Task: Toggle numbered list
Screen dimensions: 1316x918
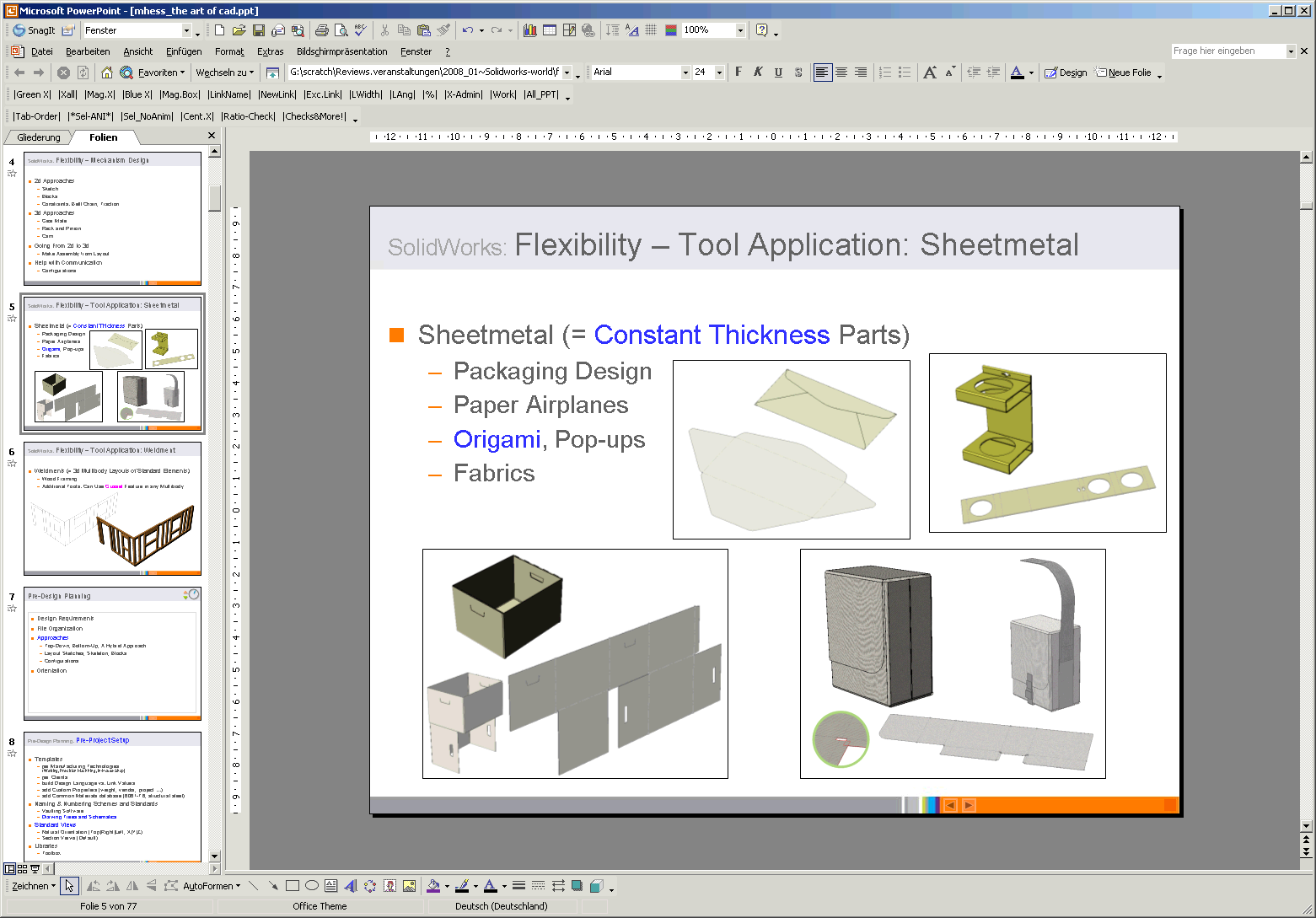Action: pyautogui.click(x=885, y=72)
